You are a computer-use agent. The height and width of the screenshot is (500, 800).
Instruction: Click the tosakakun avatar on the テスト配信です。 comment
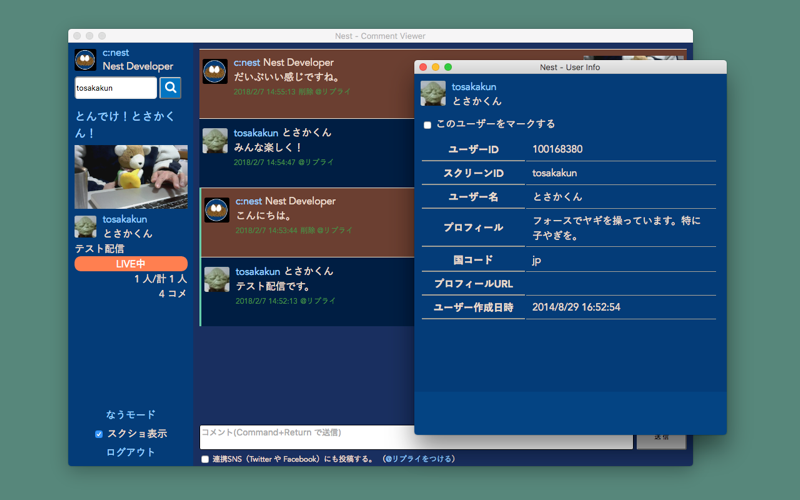click(217, 280)
